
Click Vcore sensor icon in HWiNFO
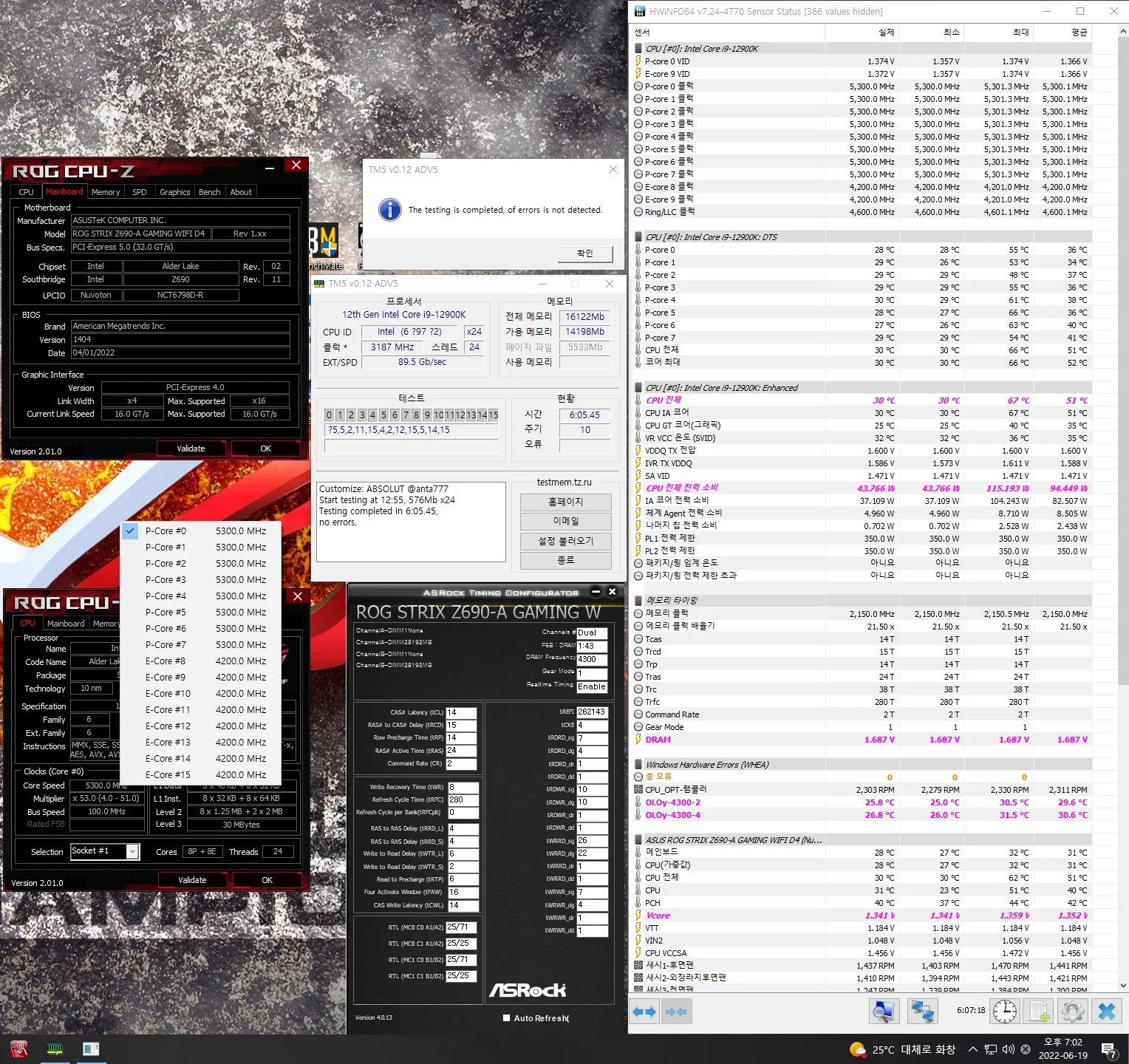click(638, 915)
